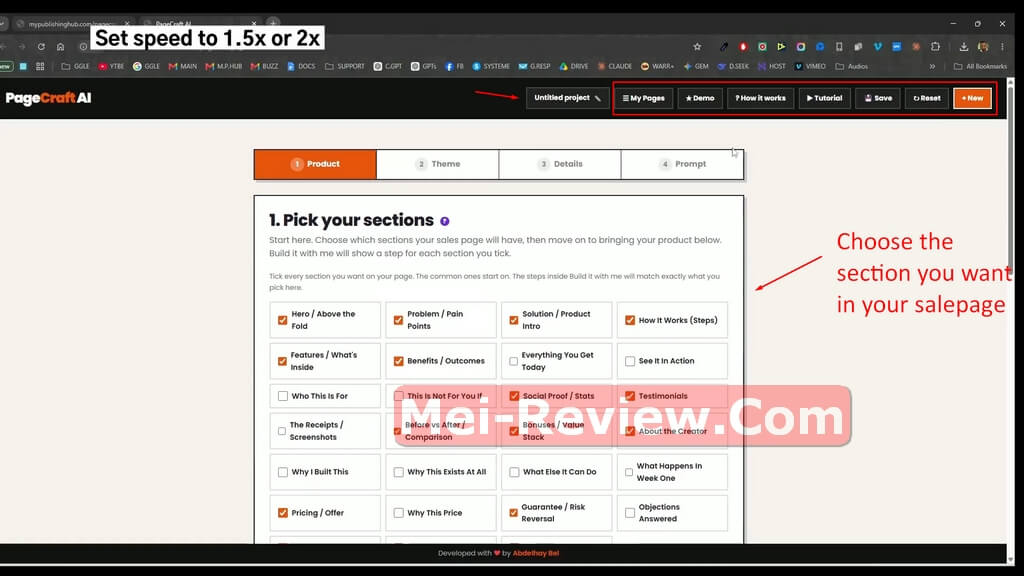Switch to the Details step tab

point(560,164)
